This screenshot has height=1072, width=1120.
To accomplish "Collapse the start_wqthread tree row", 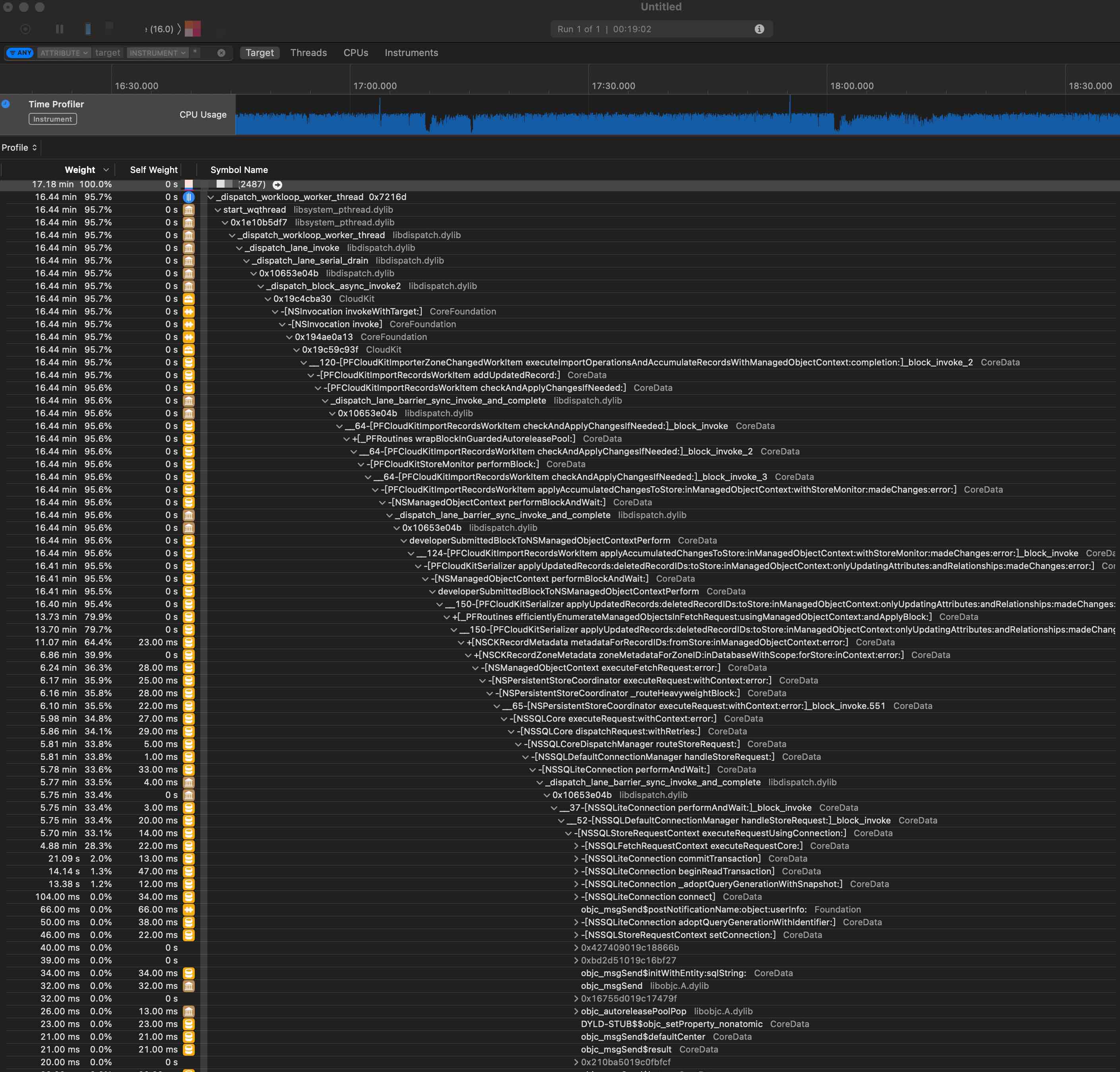I will pos(218,210).
